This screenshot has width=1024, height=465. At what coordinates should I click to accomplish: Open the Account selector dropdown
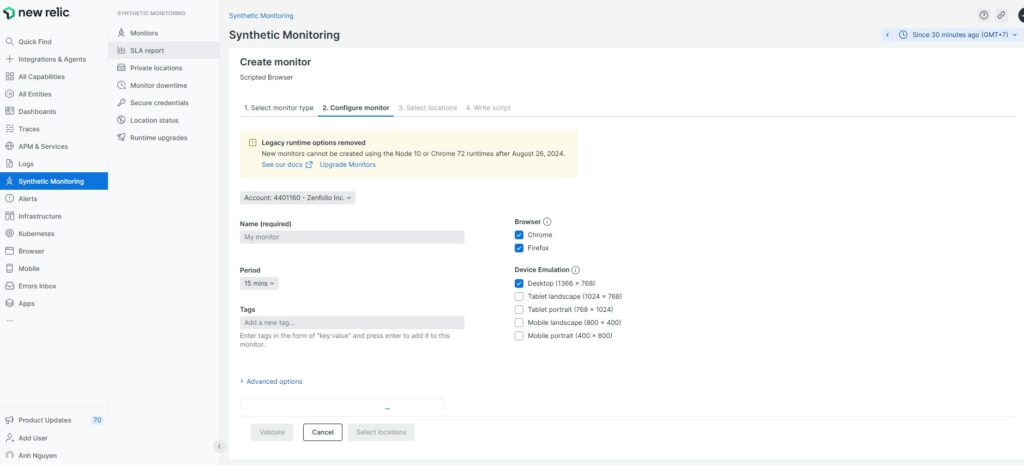(x=298, y=198)
